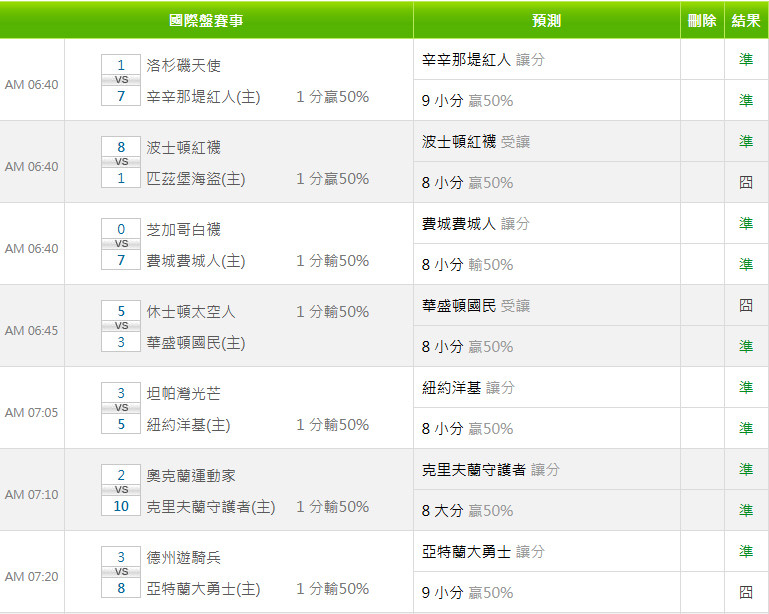Click score 5 beside 休士頓太空人
Image resolution: width=769 pixels, height=614 pixels.
(121, 310)
